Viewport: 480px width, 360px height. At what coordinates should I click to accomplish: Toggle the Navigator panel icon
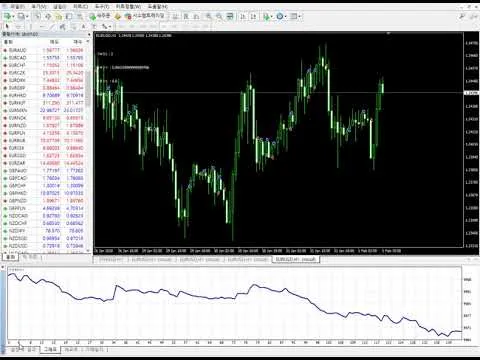59,16
